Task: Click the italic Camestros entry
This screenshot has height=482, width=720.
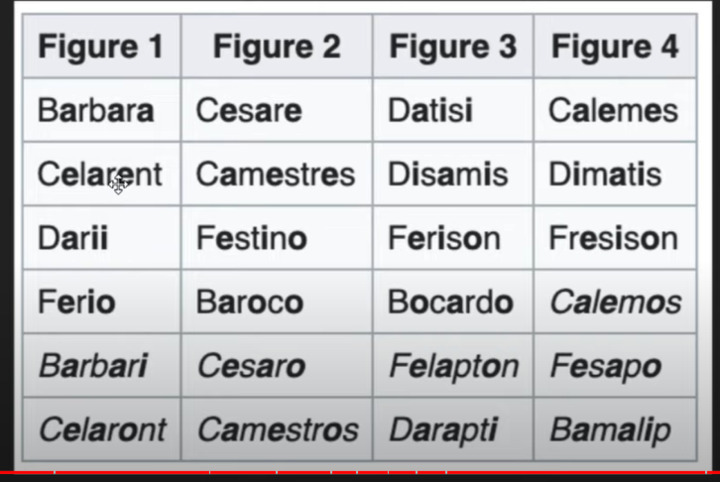Action: (x=277, y=430)
